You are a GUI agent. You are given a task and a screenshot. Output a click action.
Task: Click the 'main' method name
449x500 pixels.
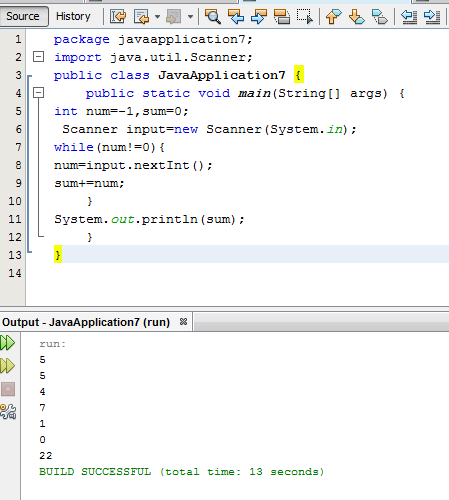[x=254, y=93]
